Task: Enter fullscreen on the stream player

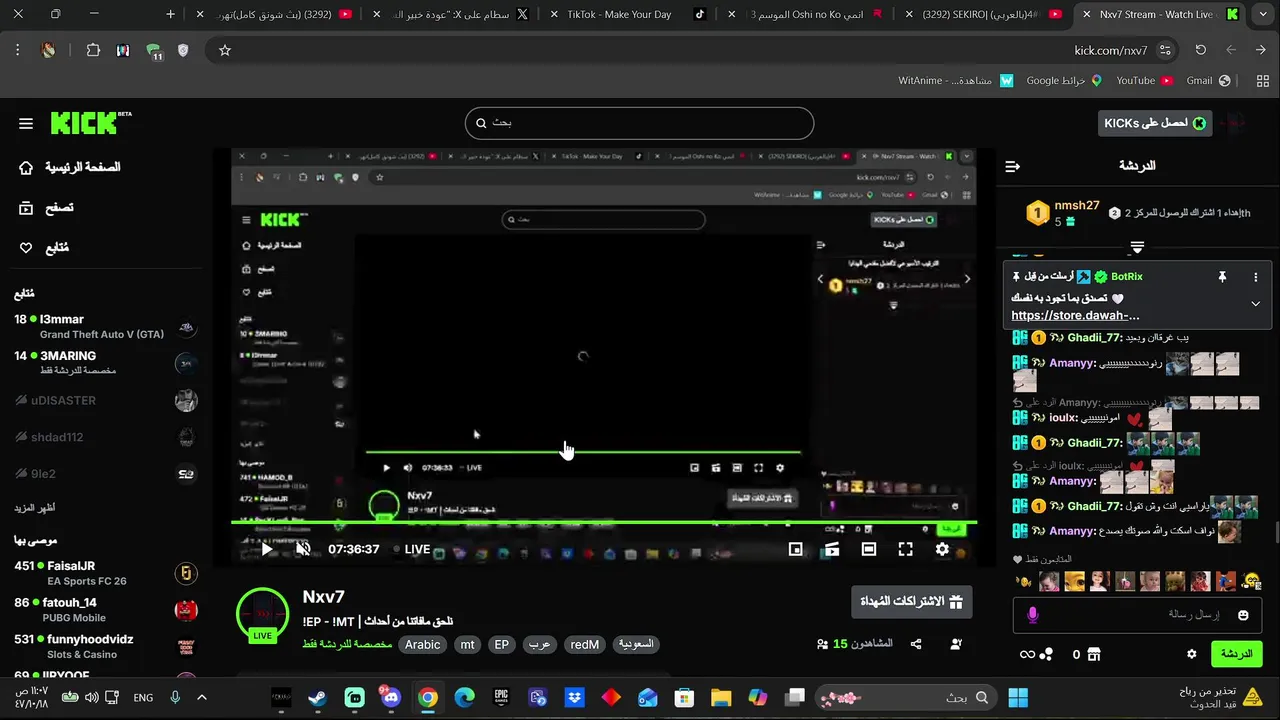Action: (905, 549)
